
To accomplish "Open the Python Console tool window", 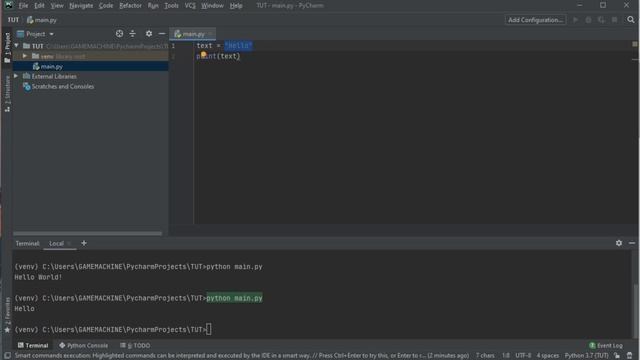I will coord(83,345).
